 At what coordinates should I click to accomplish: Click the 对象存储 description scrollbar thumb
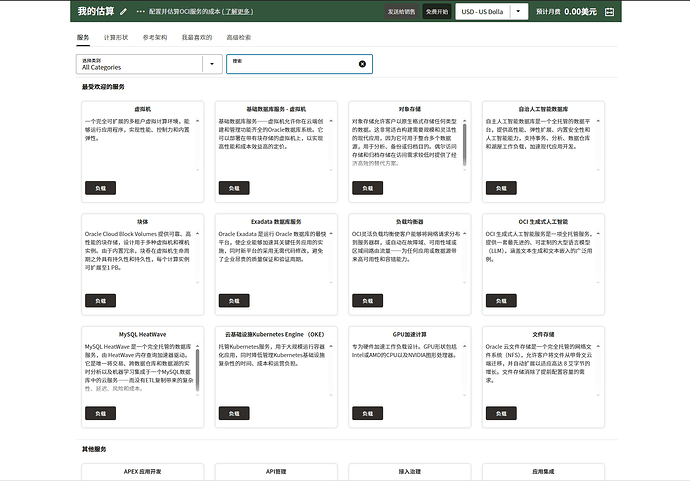[465, 145]
